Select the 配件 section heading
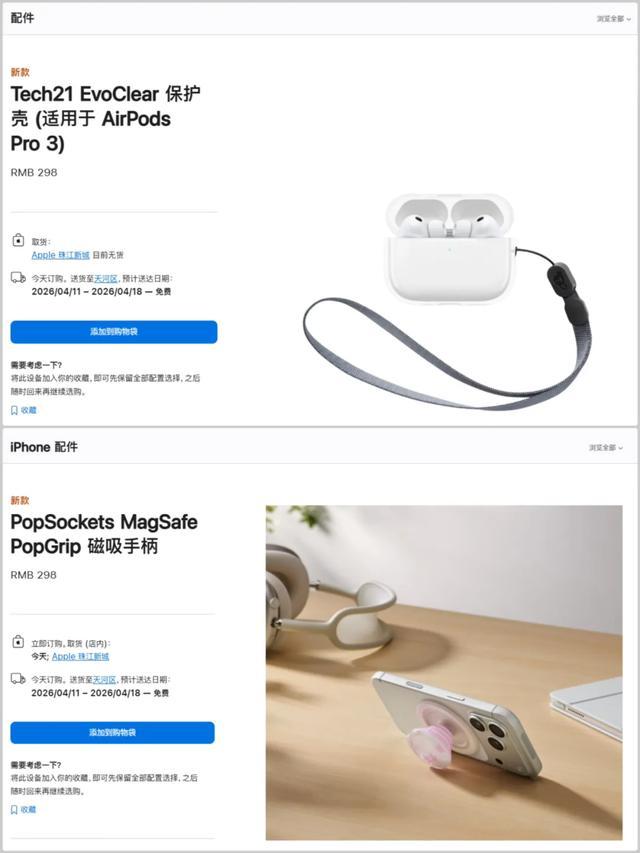640x853 pixels. tap(22, 18)
